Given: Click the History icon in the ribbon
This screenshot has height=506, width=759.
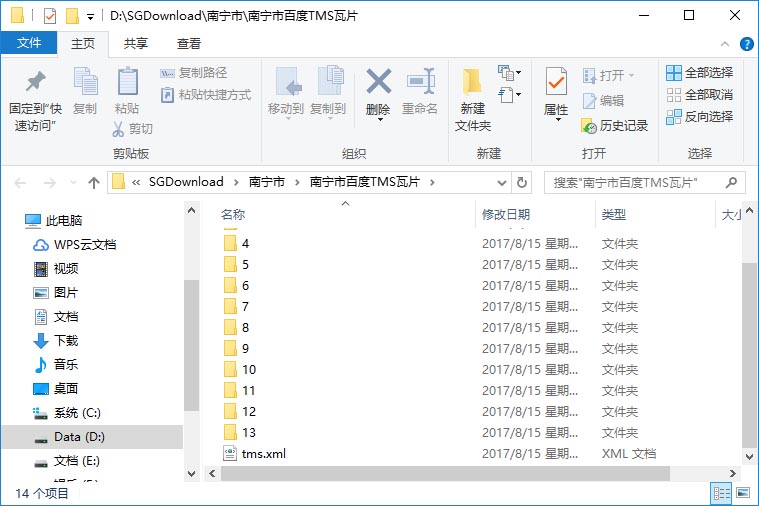Looking at the screenshot, I should point(589,126).
